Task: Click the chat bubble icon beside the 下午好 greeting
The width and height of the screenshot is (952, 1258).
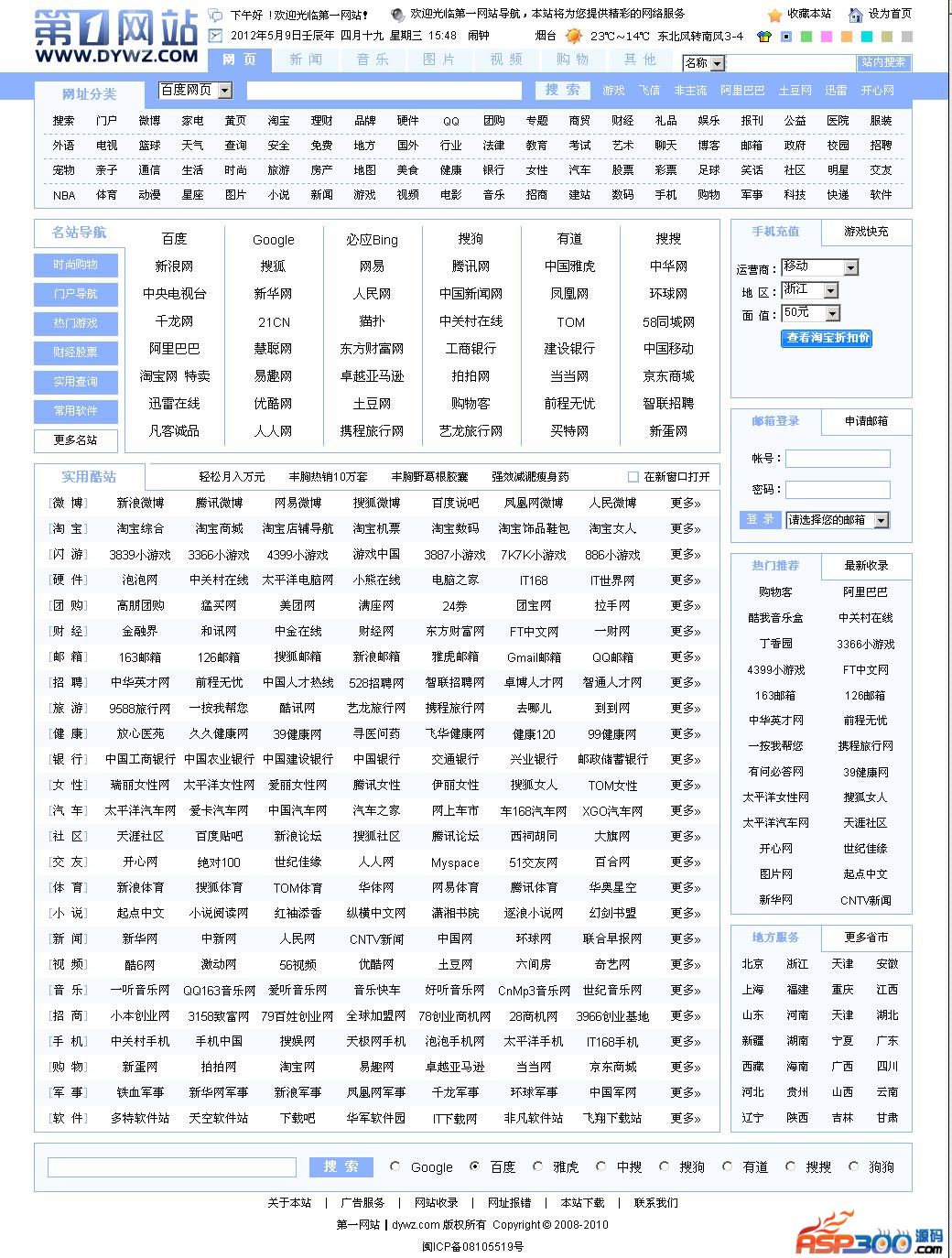Action: coord(215,15)
